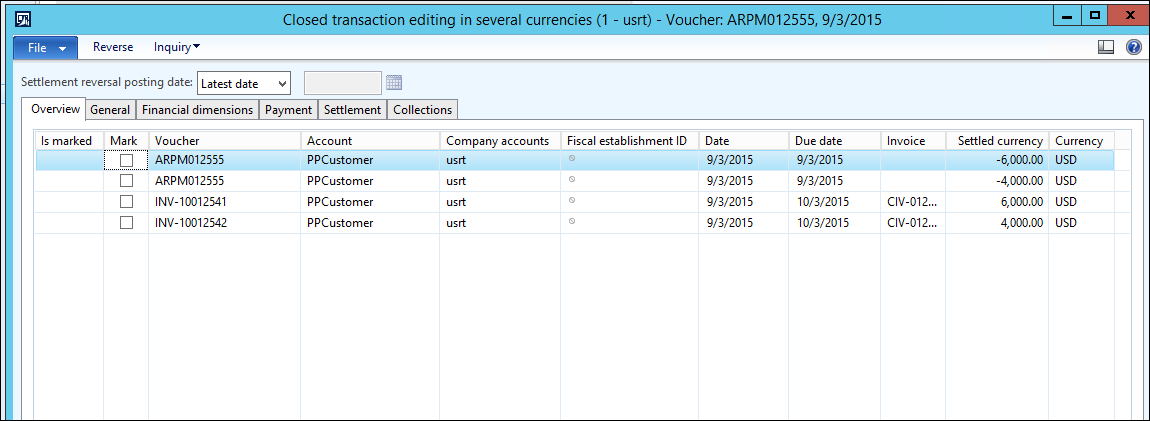Image resolution: width=1150 pixels, height=421 pixels.
Task: Switch to the Financial dimensions tab
Action: click(x=197, y=110)
